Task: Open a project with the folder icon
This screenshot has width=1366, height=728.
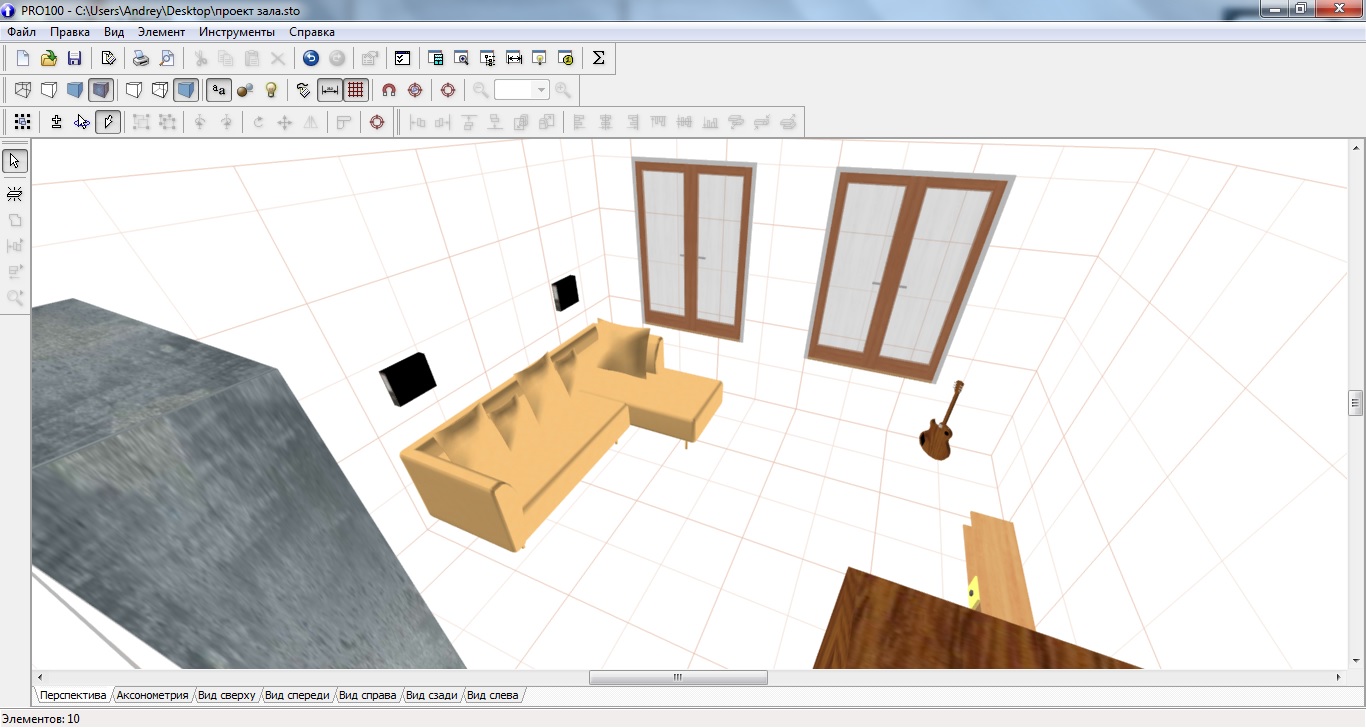Action: tap(48, 58)
